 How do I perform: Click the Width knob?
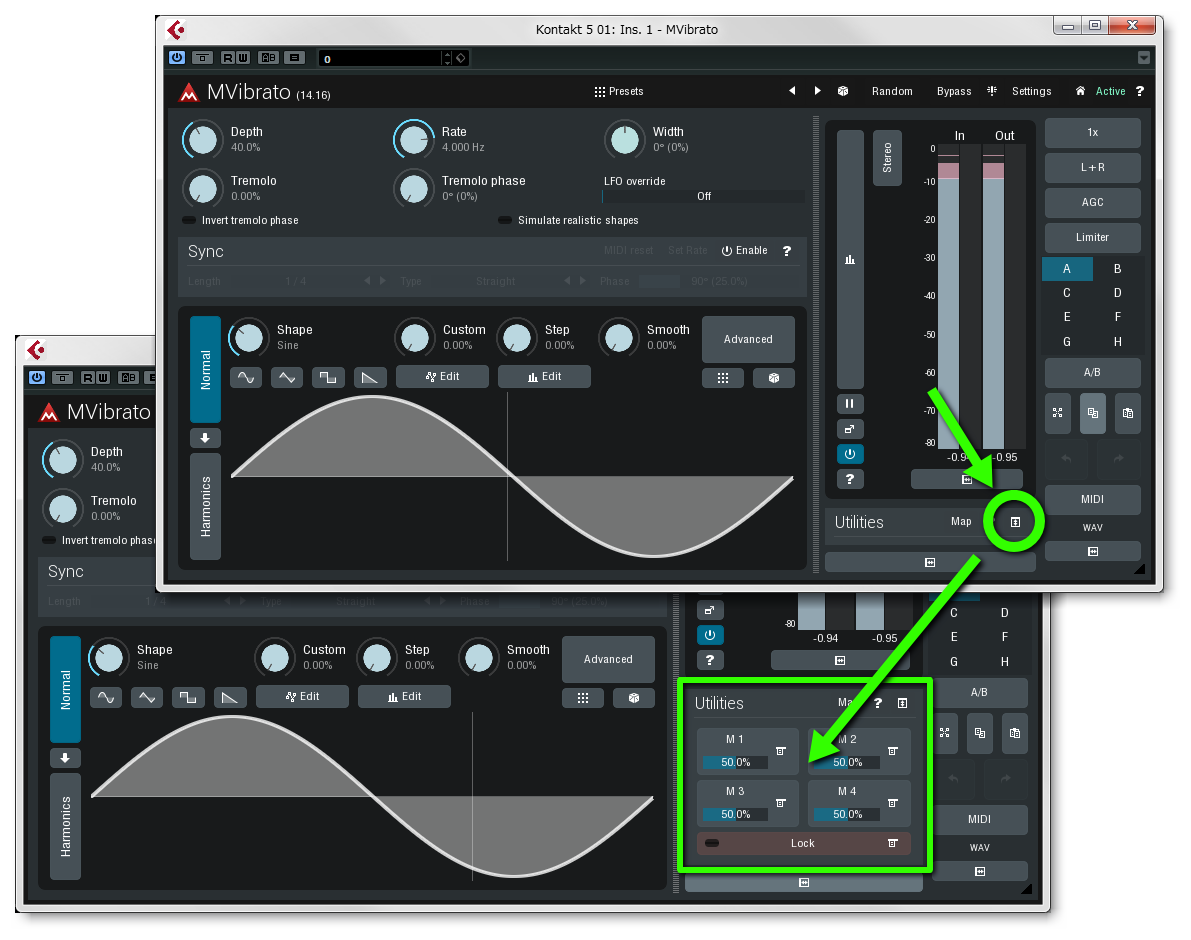pos(624,139)
